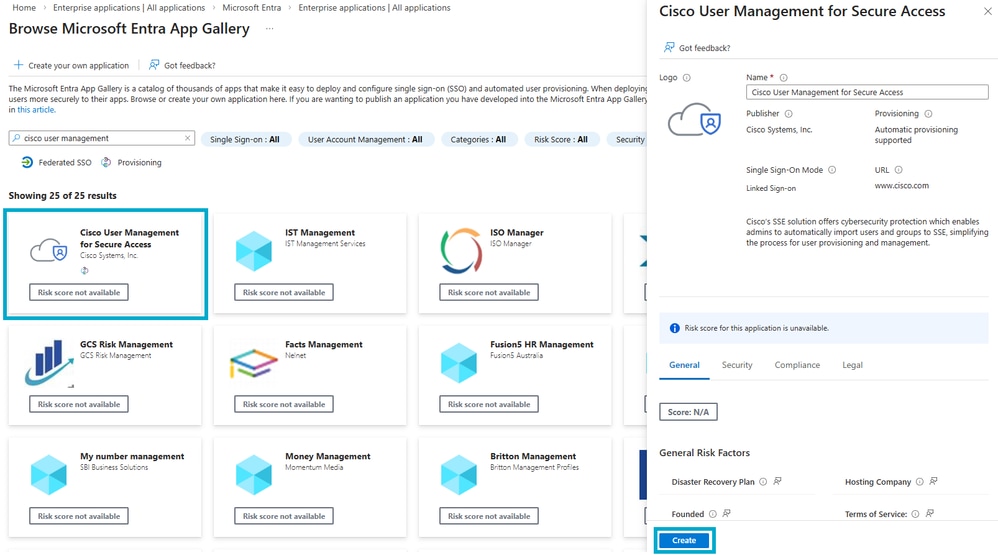Click Got feedback in the right panel

coord(697,48)
